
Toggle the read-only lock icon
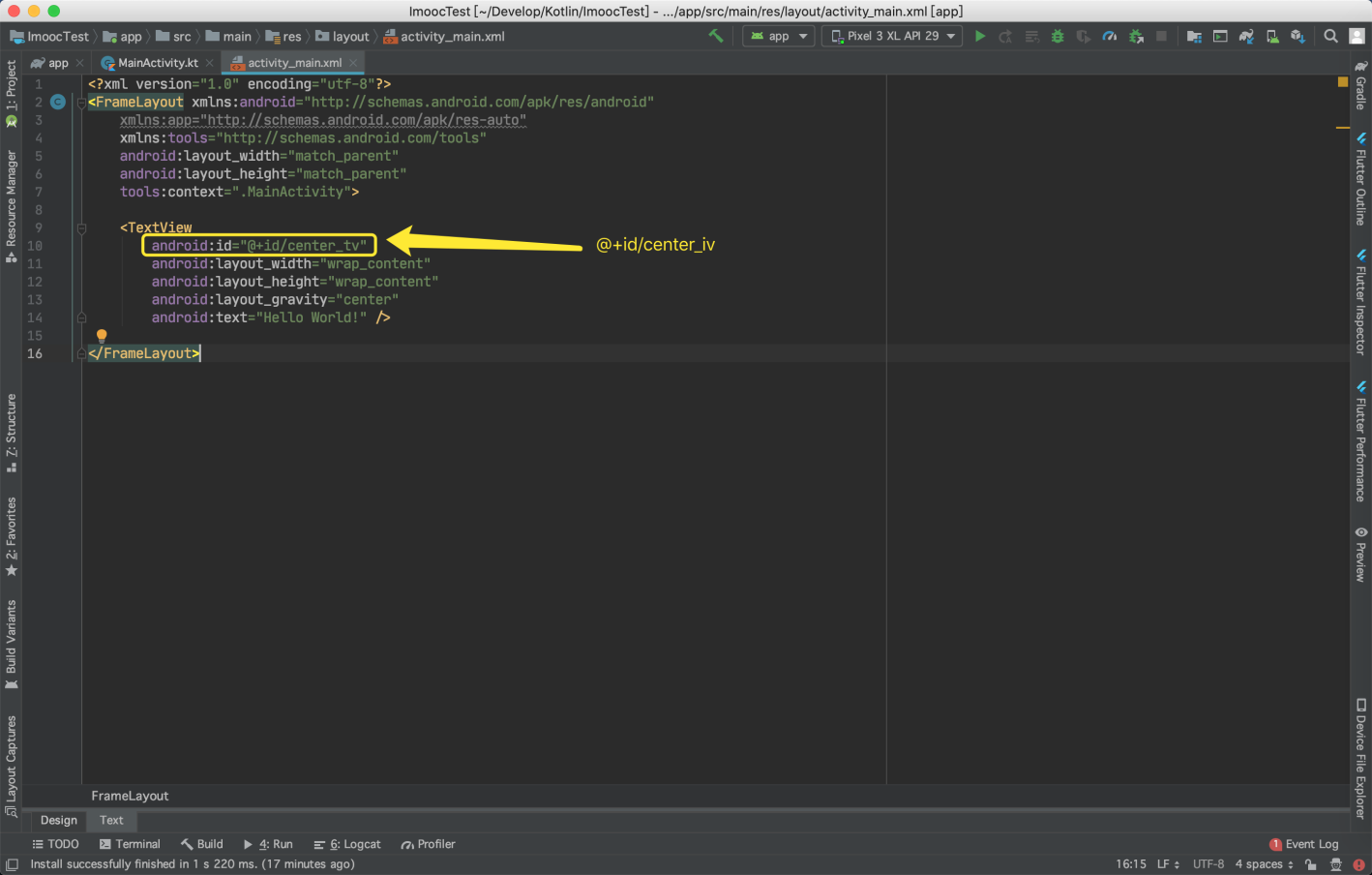pos(1310,864)
